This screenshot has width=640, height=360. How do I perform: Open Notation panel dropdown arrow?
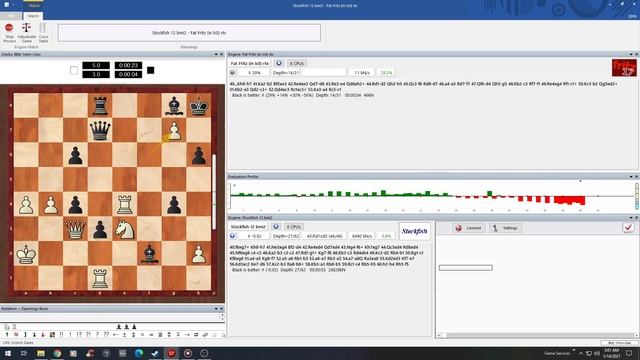coord(216,309)
